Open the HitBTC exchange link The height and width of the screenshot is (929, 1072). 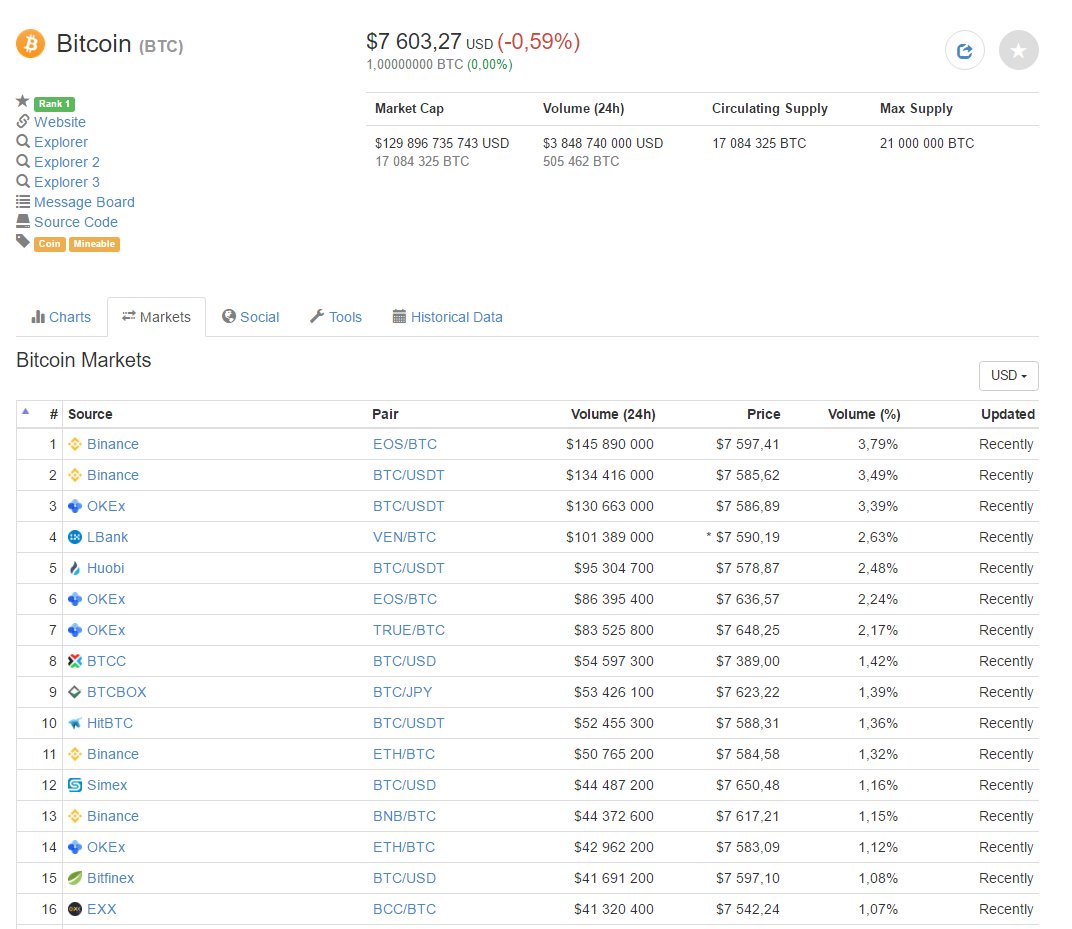tap(109, 723)
